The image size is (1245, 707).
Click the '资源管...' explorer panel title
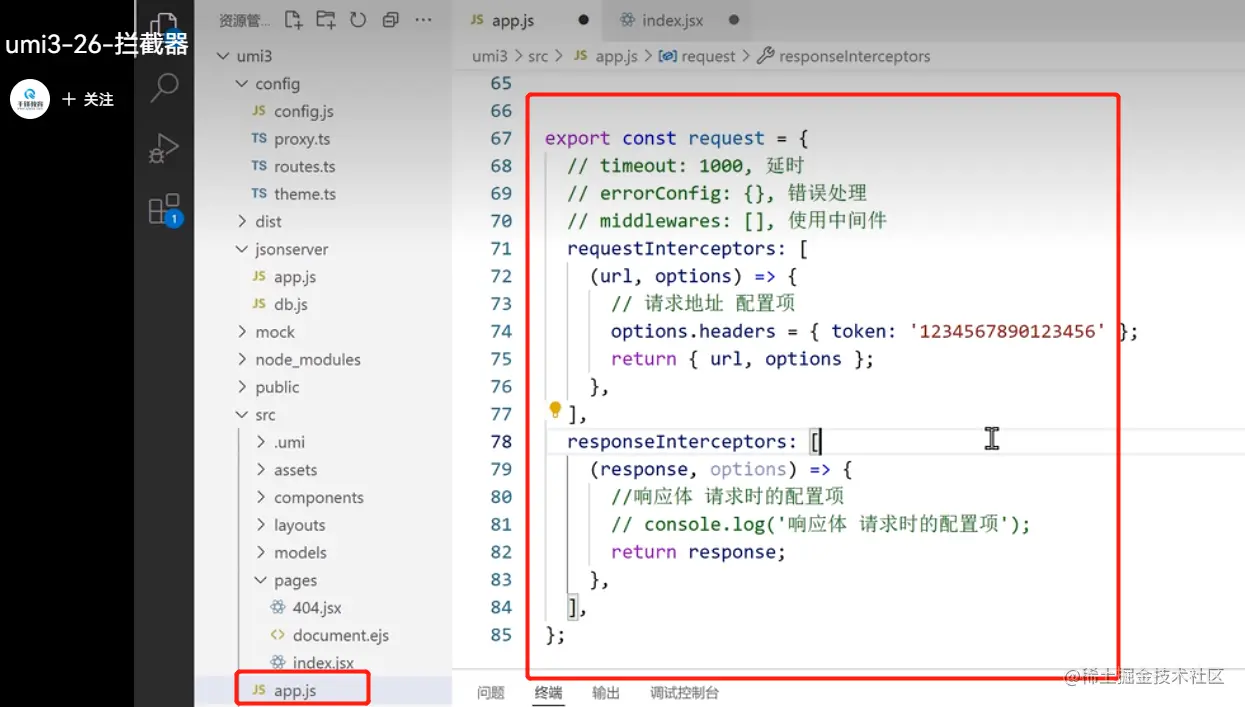pyautogui.click(x=244, y=19)
